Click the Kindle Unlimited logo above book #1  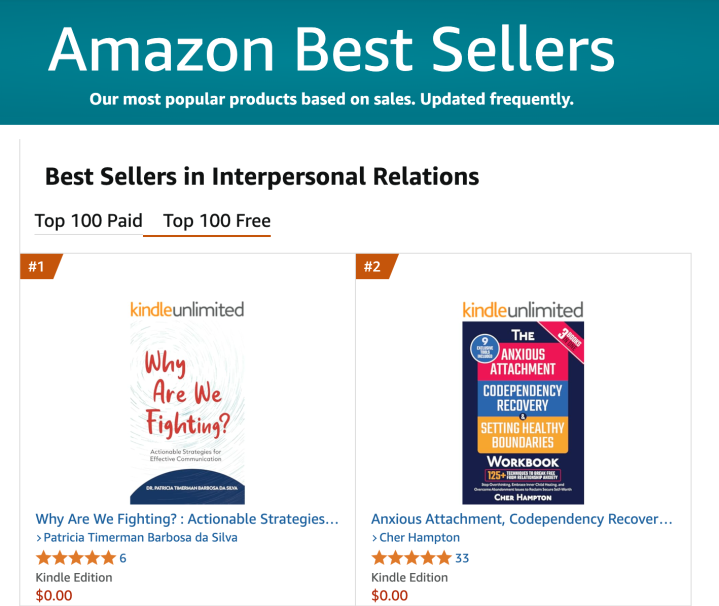tap(187, 309)
